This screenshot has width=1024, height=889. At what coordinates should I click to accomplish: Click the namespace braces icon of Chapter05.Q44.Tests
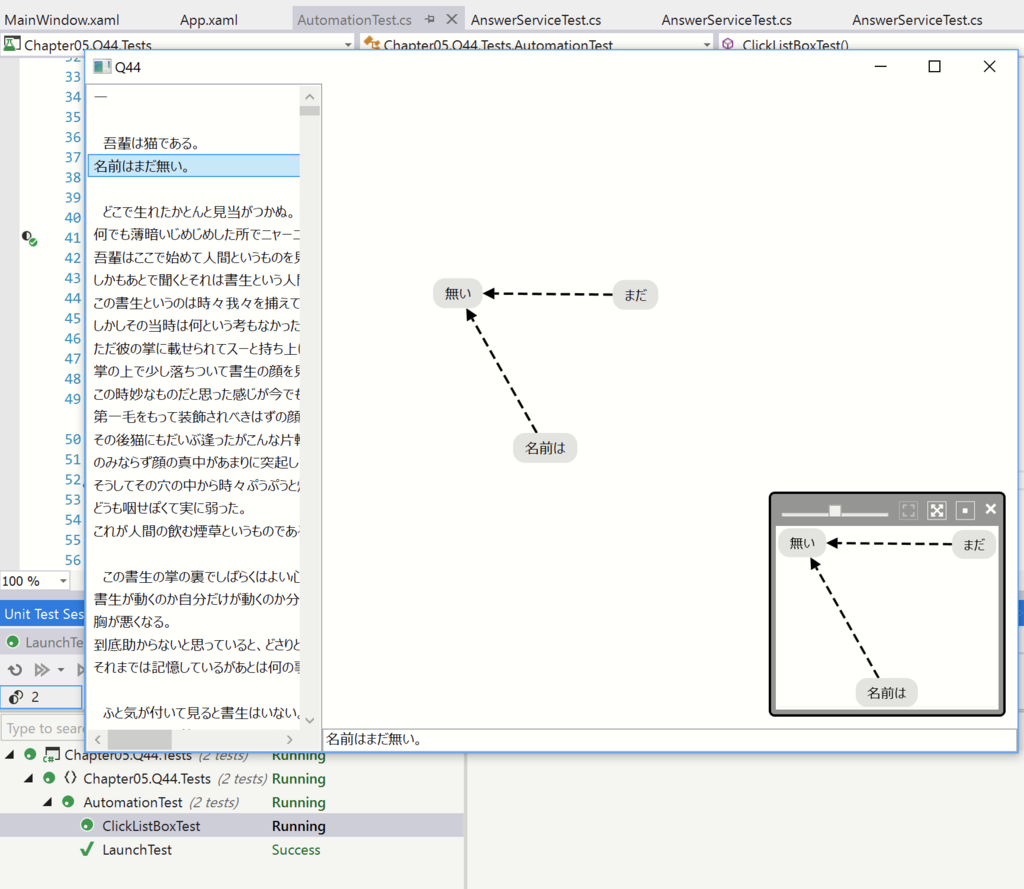coord(70,778)
